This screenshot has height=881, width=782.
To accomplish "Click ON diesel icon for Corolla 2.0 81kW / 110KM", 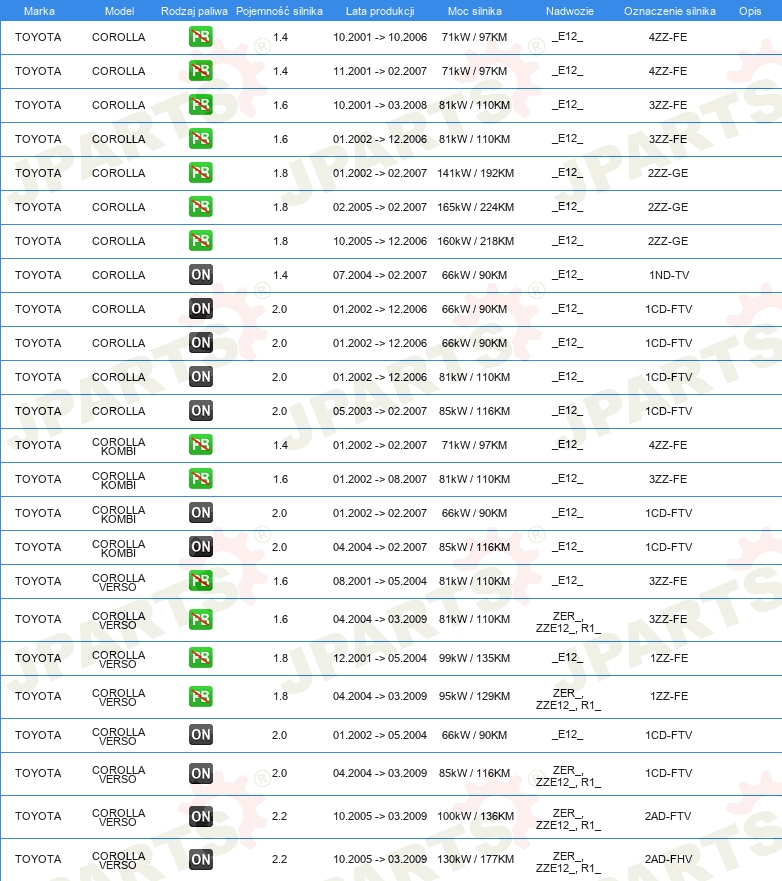I will 201,377.
